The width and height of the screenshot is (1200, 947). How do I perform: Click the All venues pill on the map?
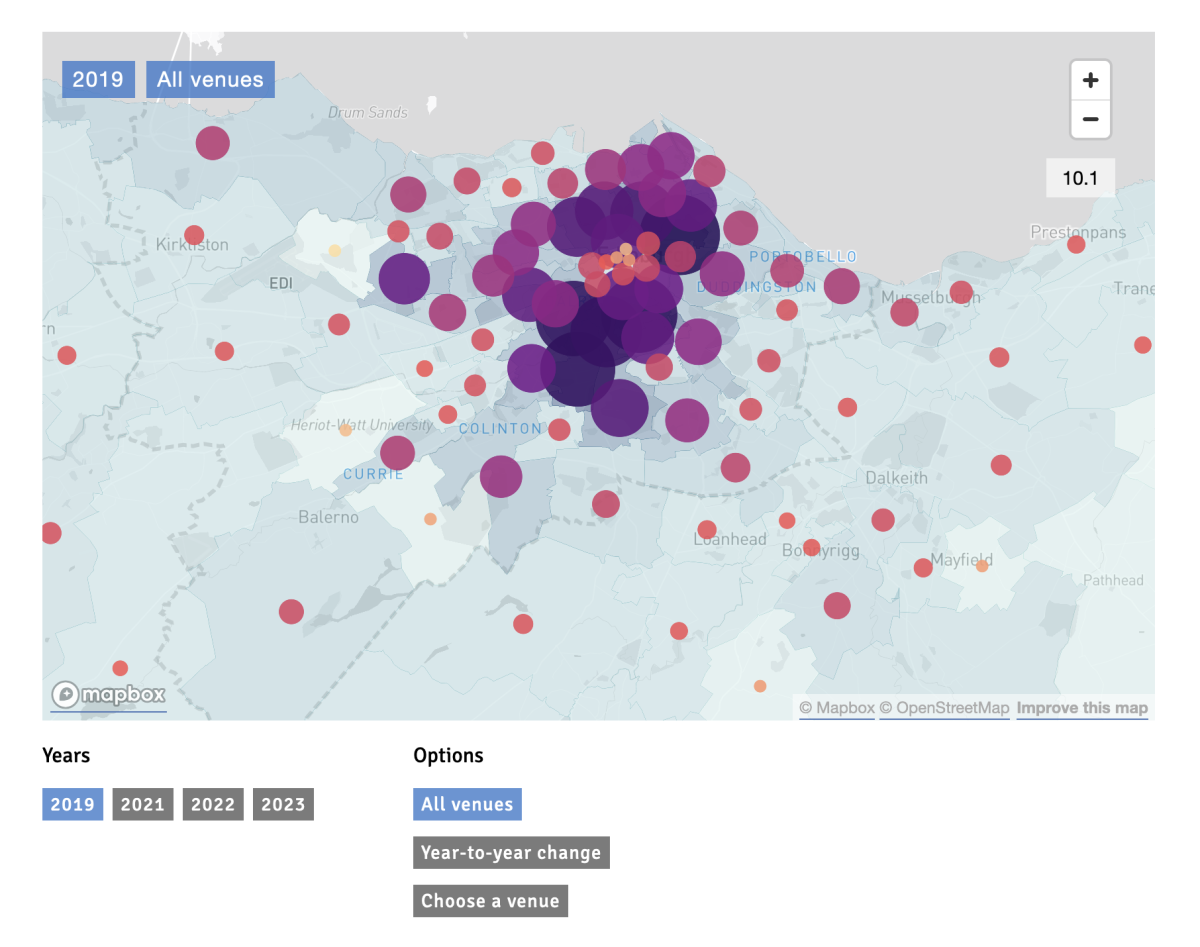pyautogui.click(x=210, y=79)
